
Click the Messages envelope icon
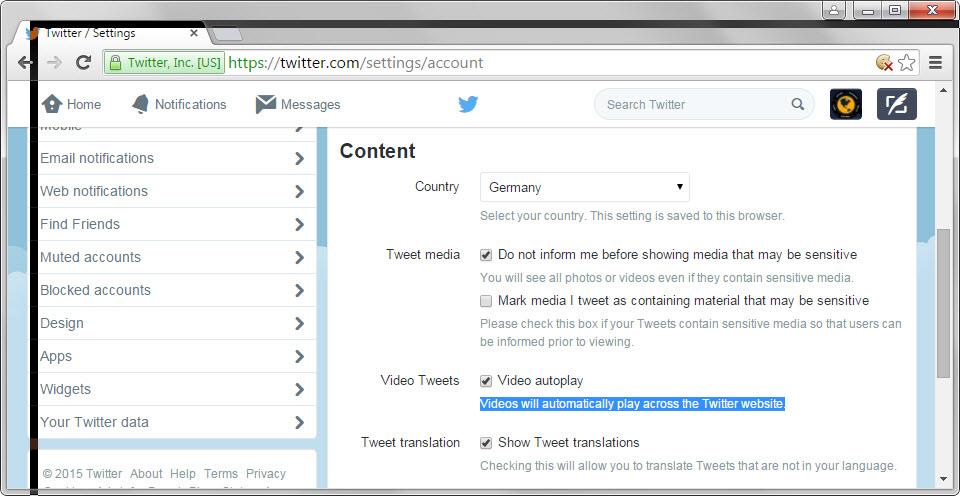pos(266,104)
